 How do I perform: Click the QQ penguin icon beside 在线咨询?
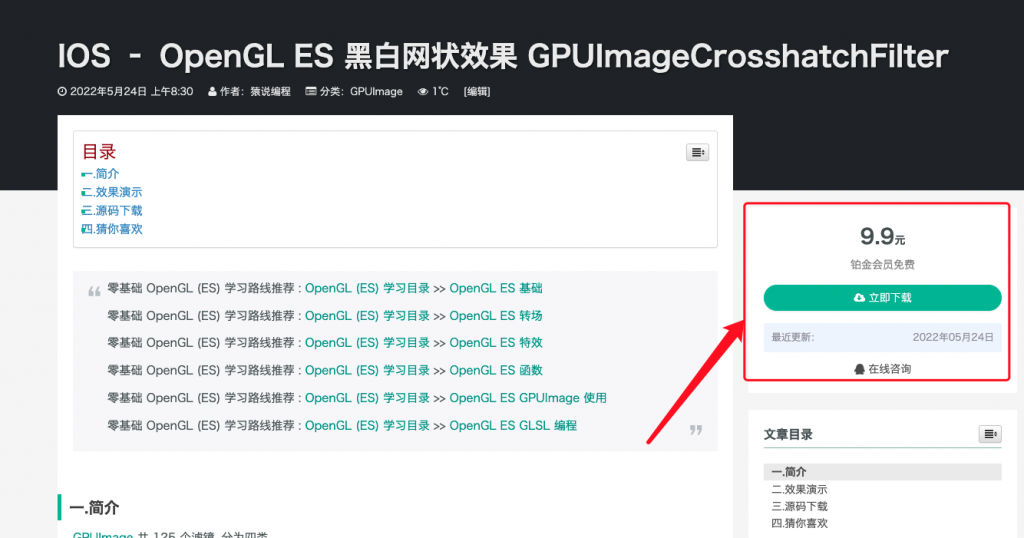(859, 369)
